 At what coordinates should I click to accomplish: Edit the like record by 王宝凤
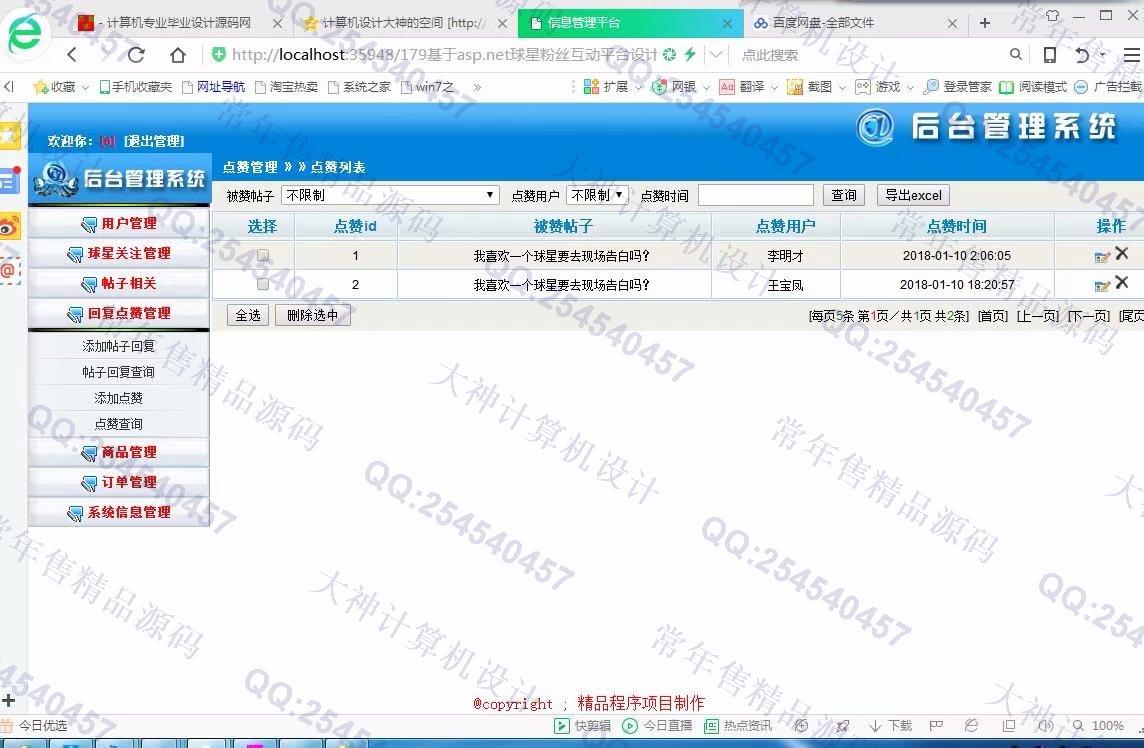pos(1102,285)
